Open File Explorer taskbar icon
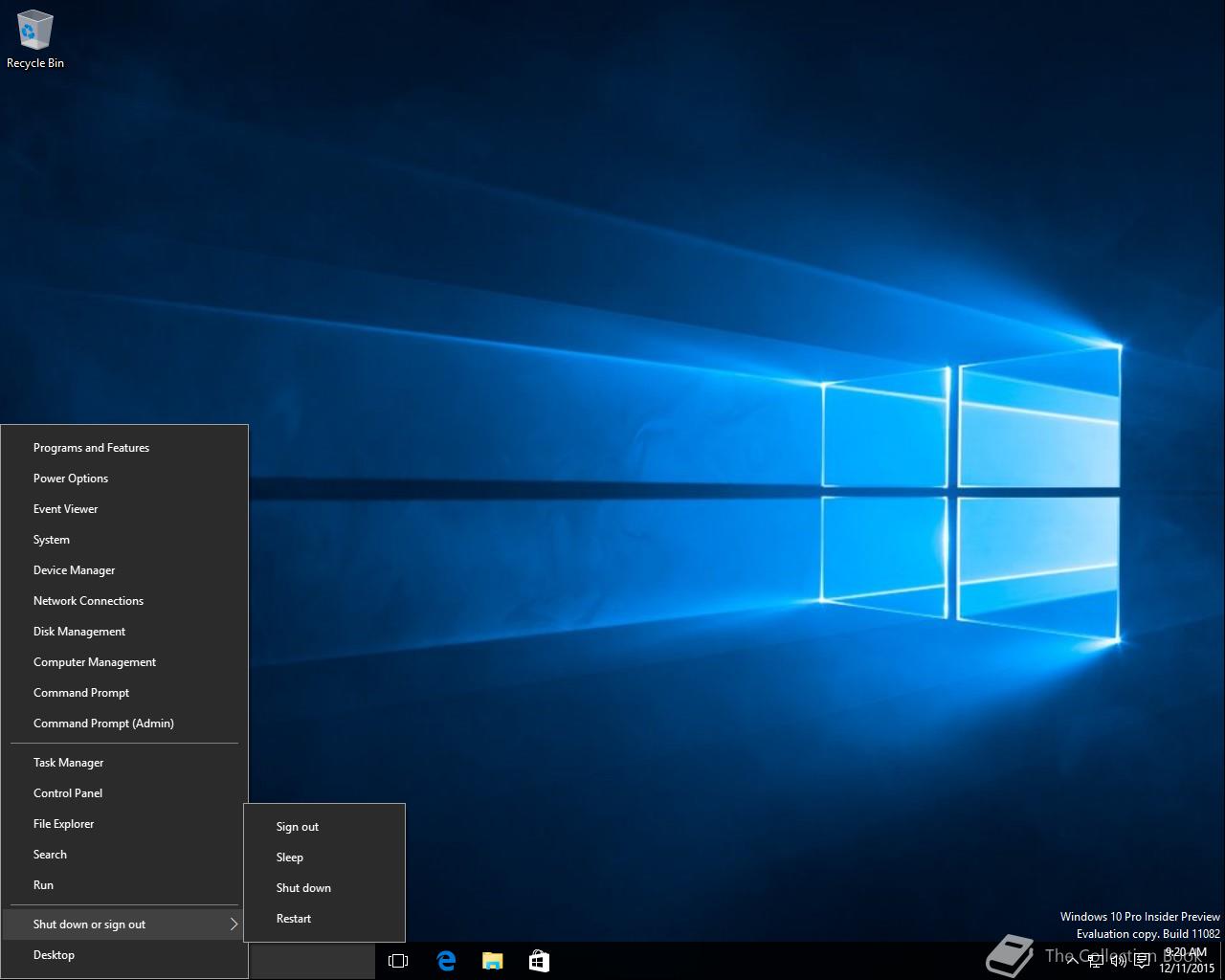This screenshot has width=1225, height=980. 492,961
